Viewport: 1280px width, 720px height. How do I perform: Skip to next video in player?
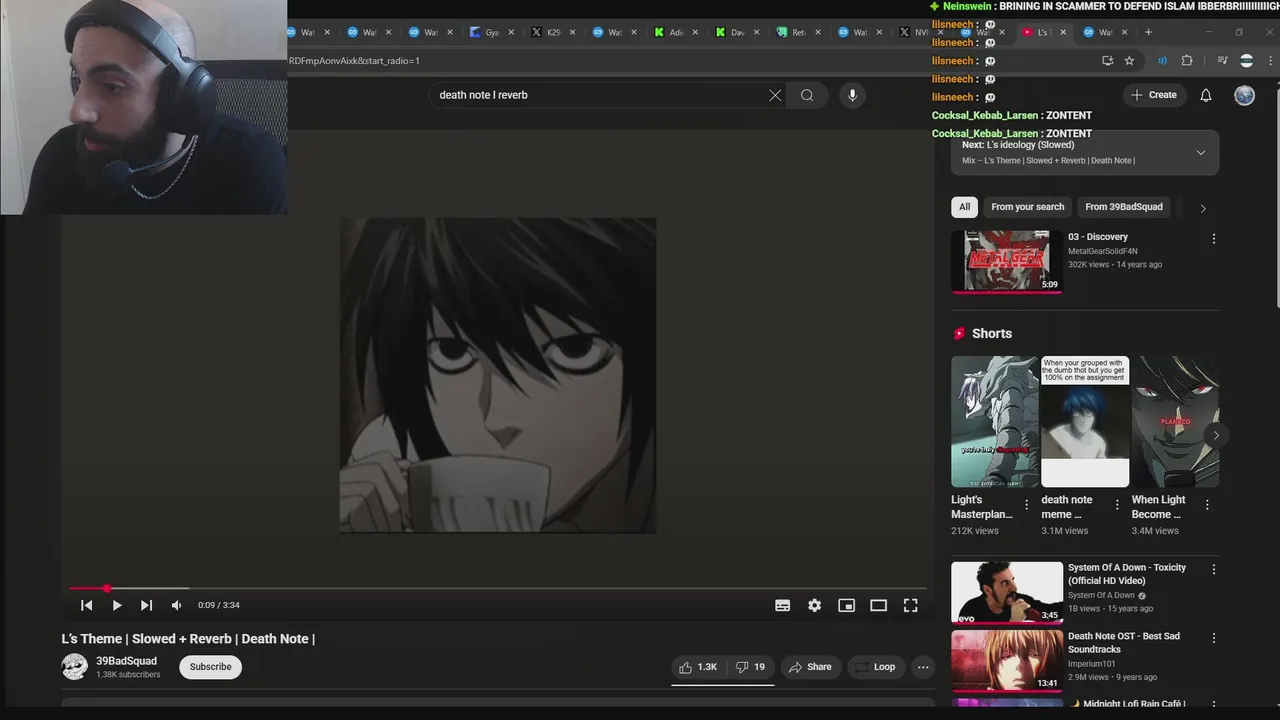146,605
